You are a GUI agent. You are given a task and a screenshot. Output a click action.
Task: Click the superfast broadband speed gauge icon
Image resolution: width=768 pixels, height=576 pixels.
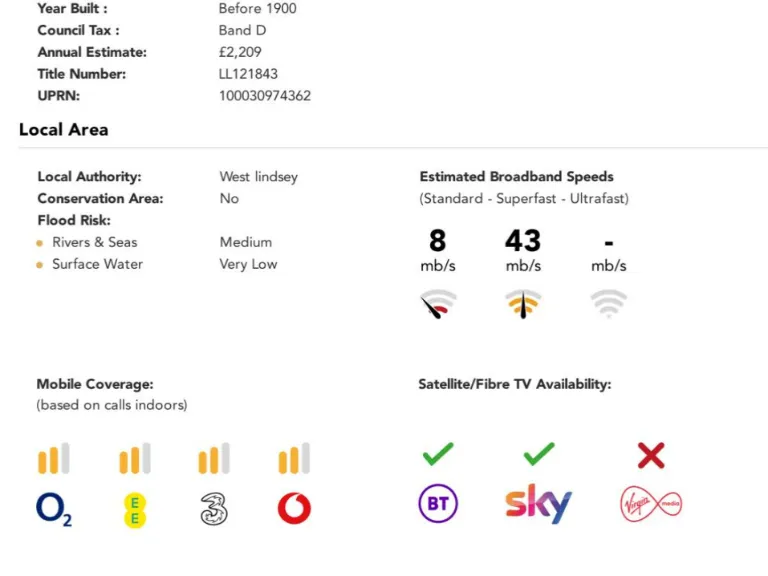(x=523, y=304)
